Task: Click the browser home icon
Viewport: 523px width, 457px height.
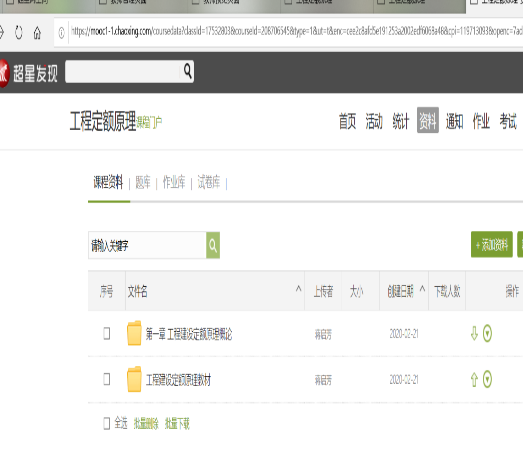Action: [37, 33]
